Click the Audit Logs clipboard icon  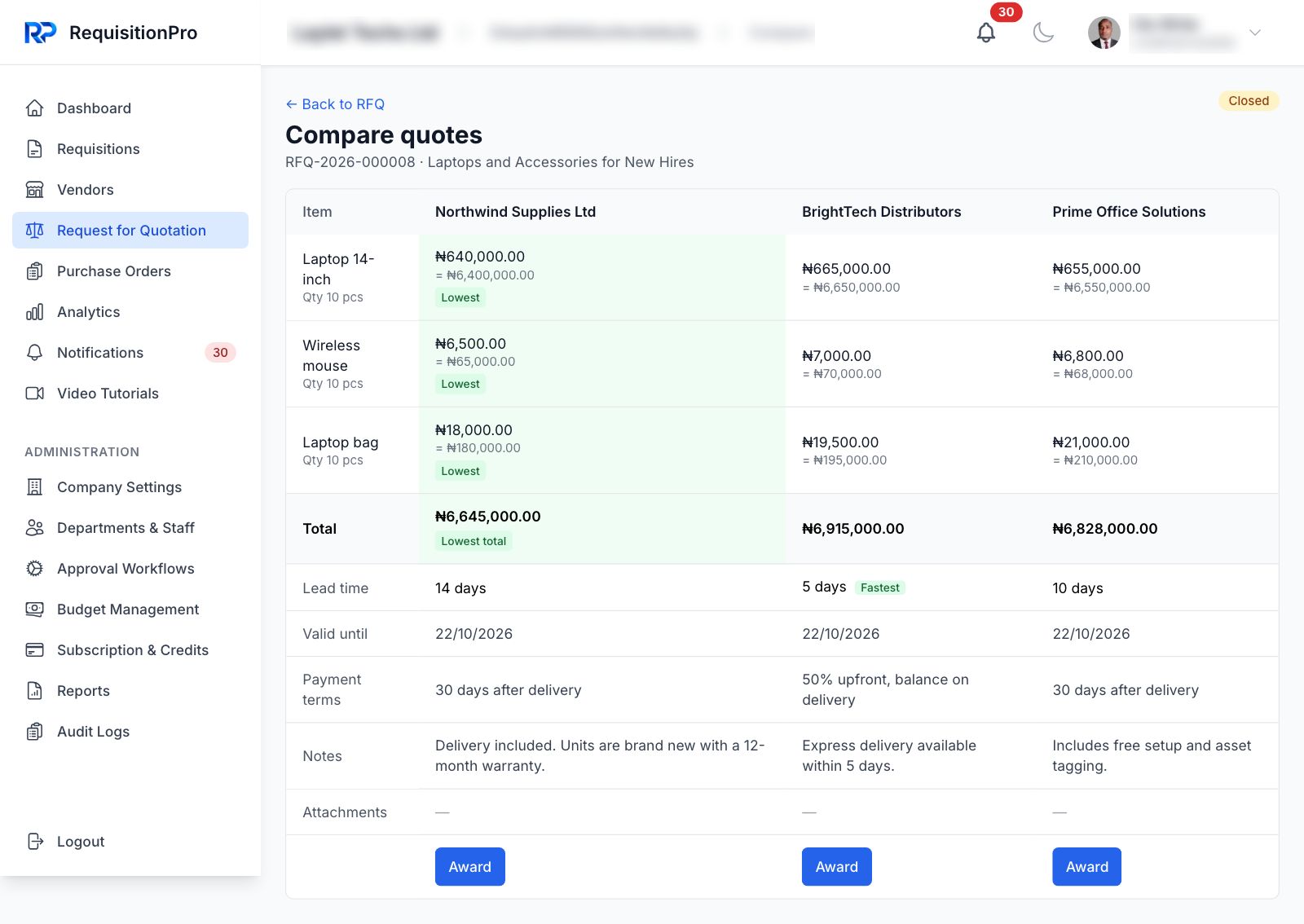34,732
